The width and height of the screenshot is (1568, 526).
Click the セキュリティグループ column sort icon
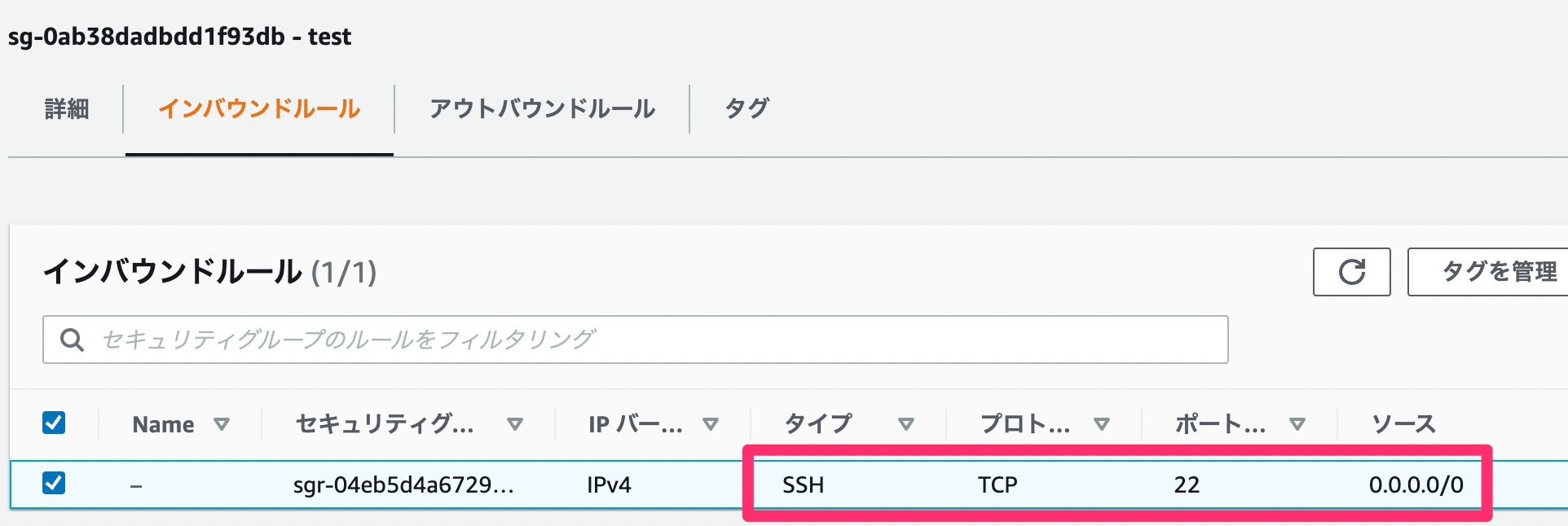515,423
